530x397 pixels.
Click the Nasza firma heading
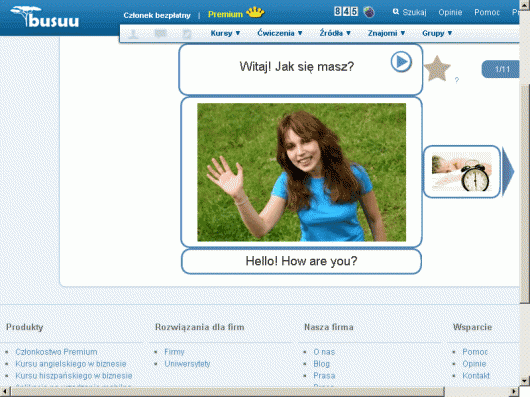(329, 327)
